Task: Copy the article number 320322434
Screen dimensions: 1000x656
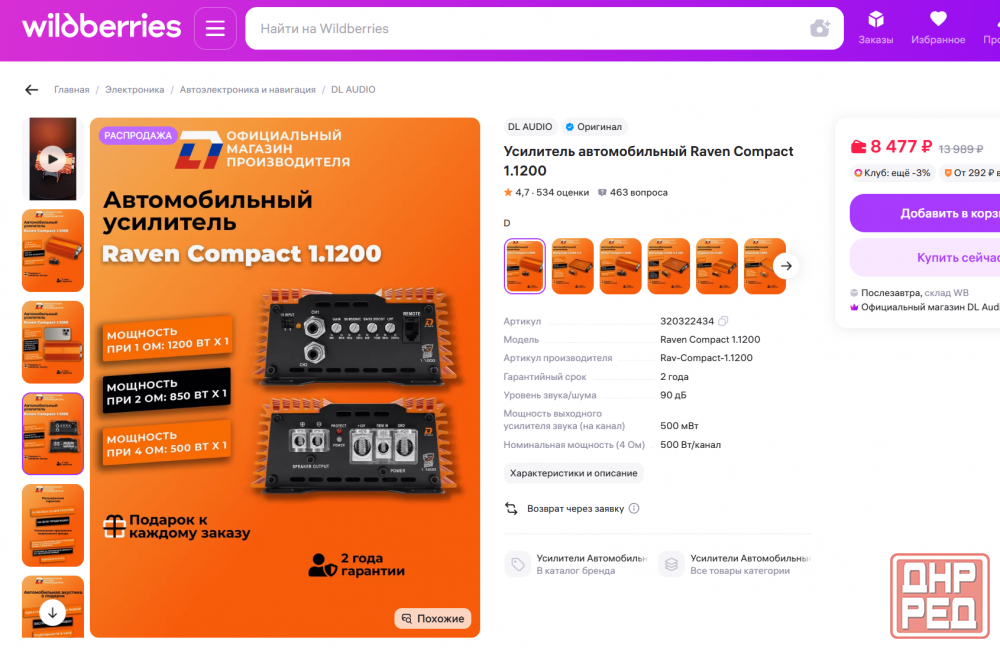Action: coord(723,321)
